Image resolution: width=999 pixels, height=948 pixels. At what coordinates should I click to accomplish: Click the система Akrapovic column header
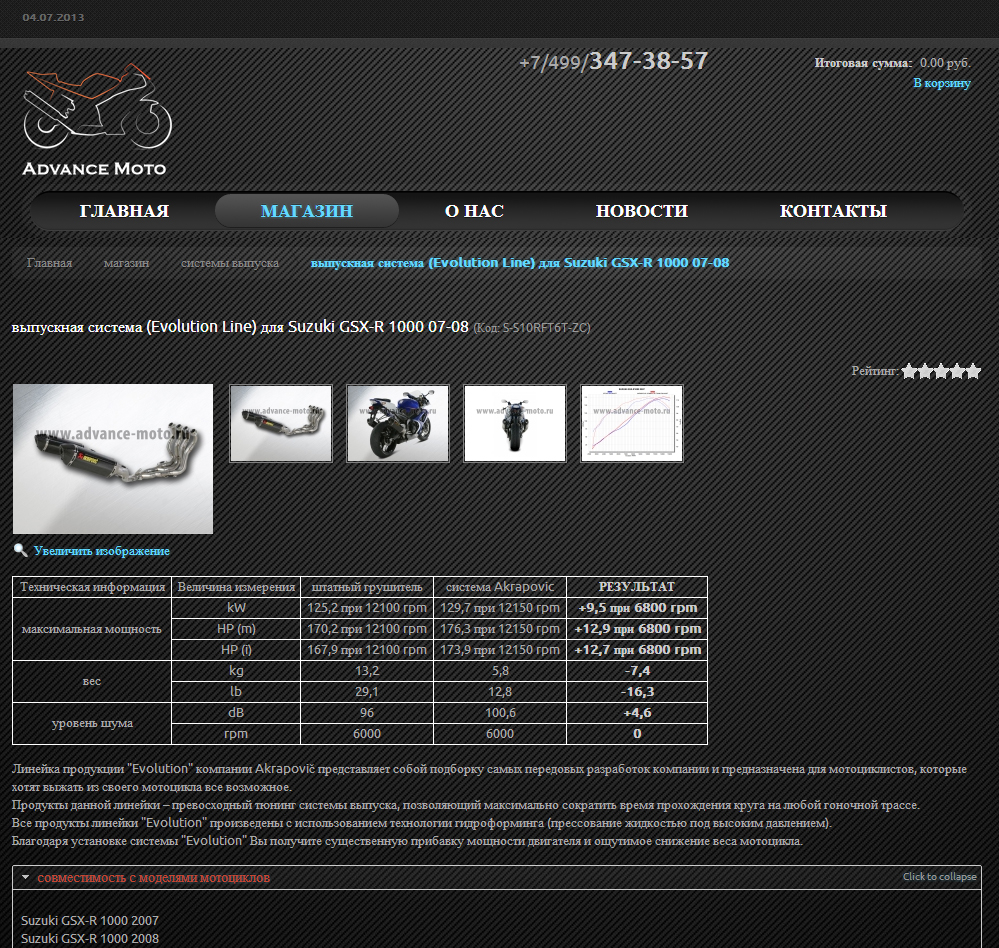point(500,587)
